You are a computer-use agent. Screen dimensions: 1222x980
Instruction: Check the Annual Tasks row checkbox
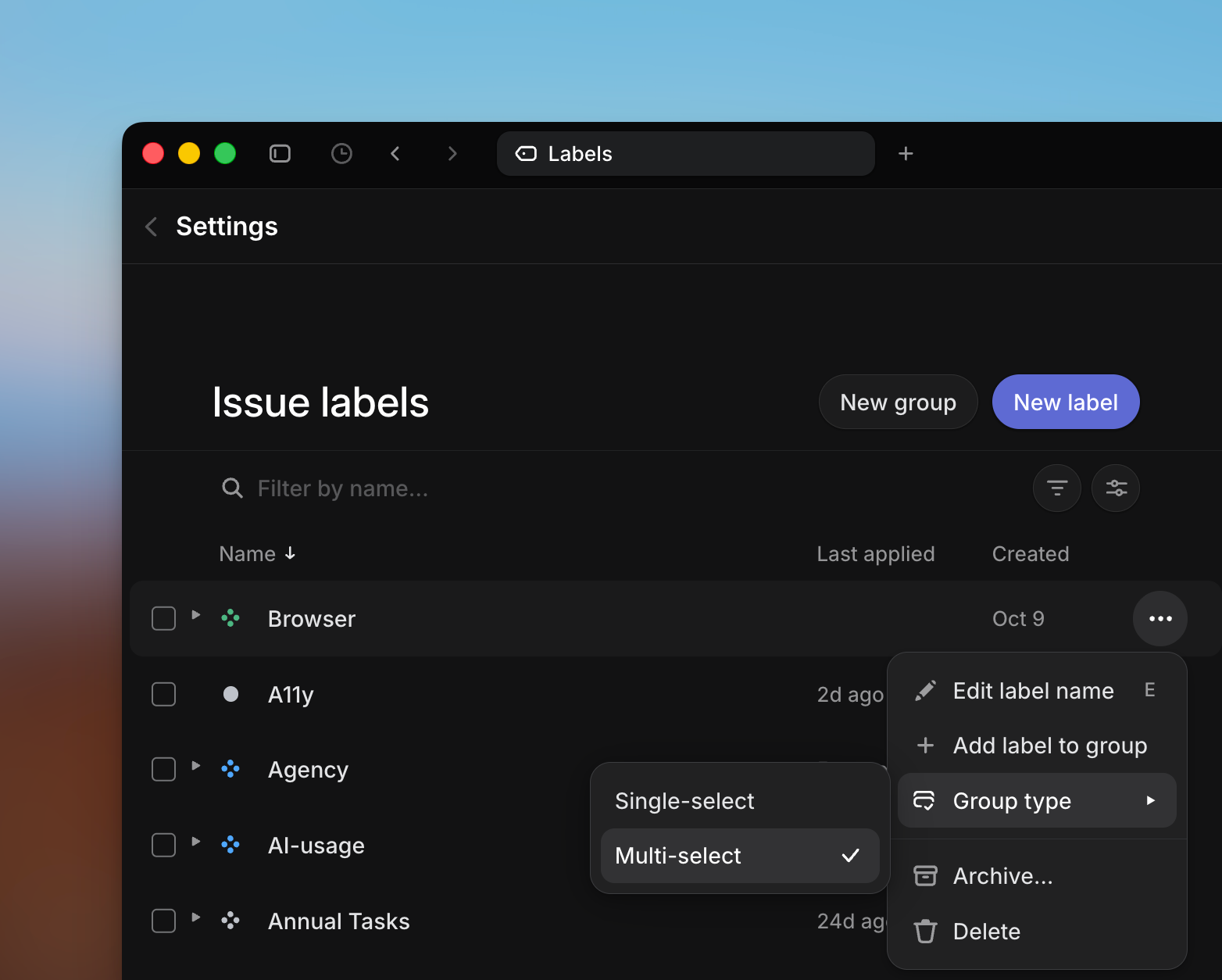(163, 921)
